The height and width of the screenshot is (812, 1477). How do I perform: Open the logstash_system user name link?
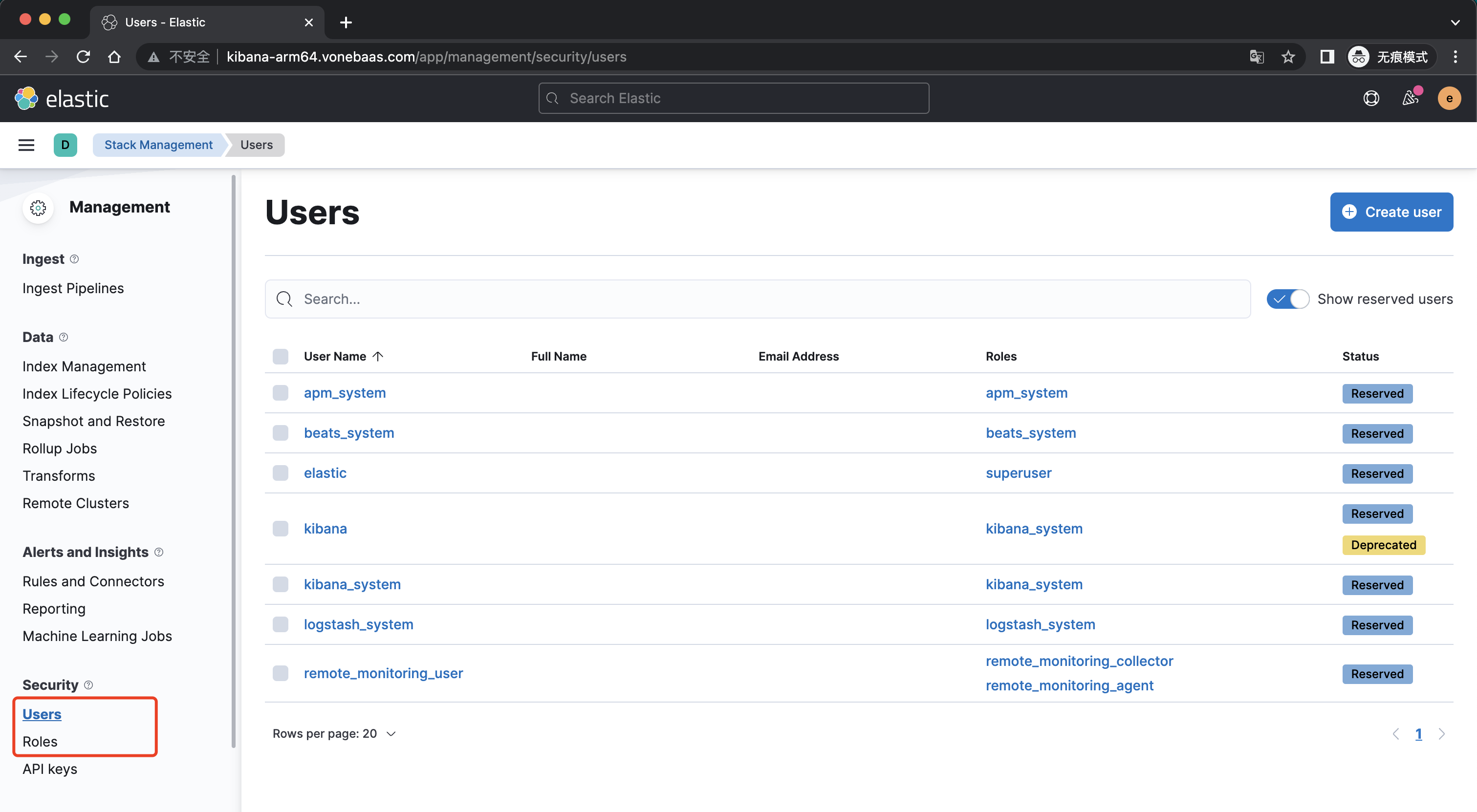[x=358, y=624]
